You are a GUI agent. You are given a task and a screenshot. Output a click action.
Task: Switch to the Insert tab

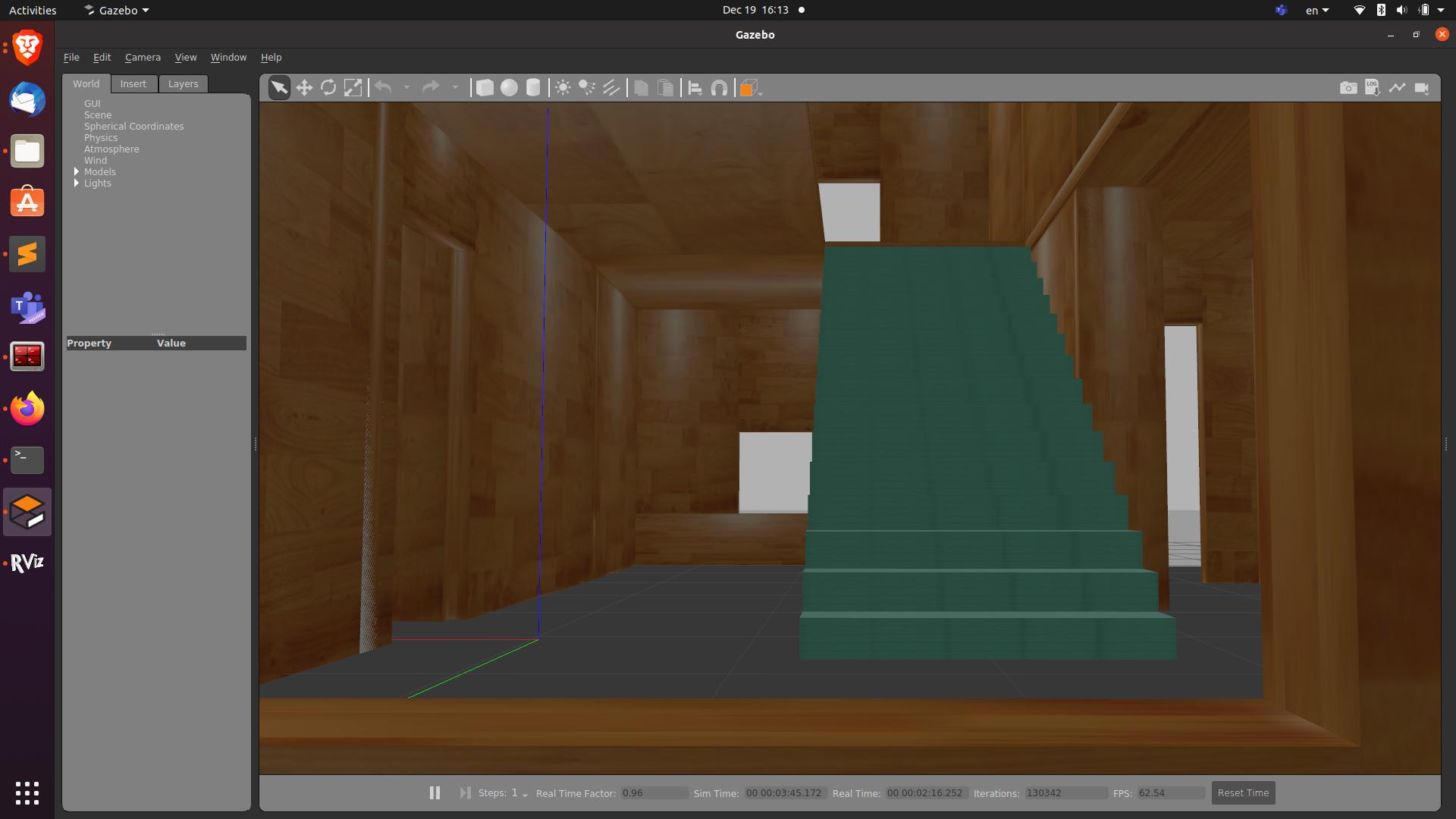(x=132, y=83)
